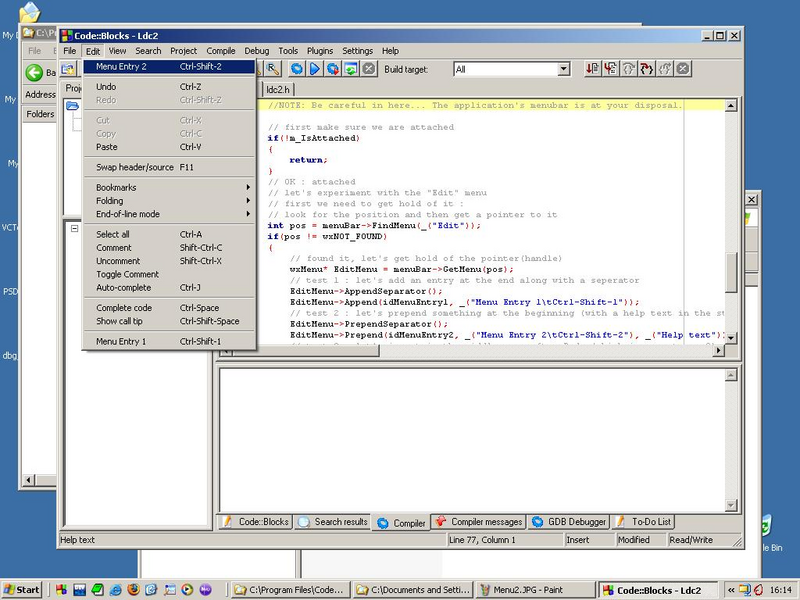This screenshot has width=800, height=600.
Task: Click the 'Line 77, Column 1' status field
Action: click(505, 540)
